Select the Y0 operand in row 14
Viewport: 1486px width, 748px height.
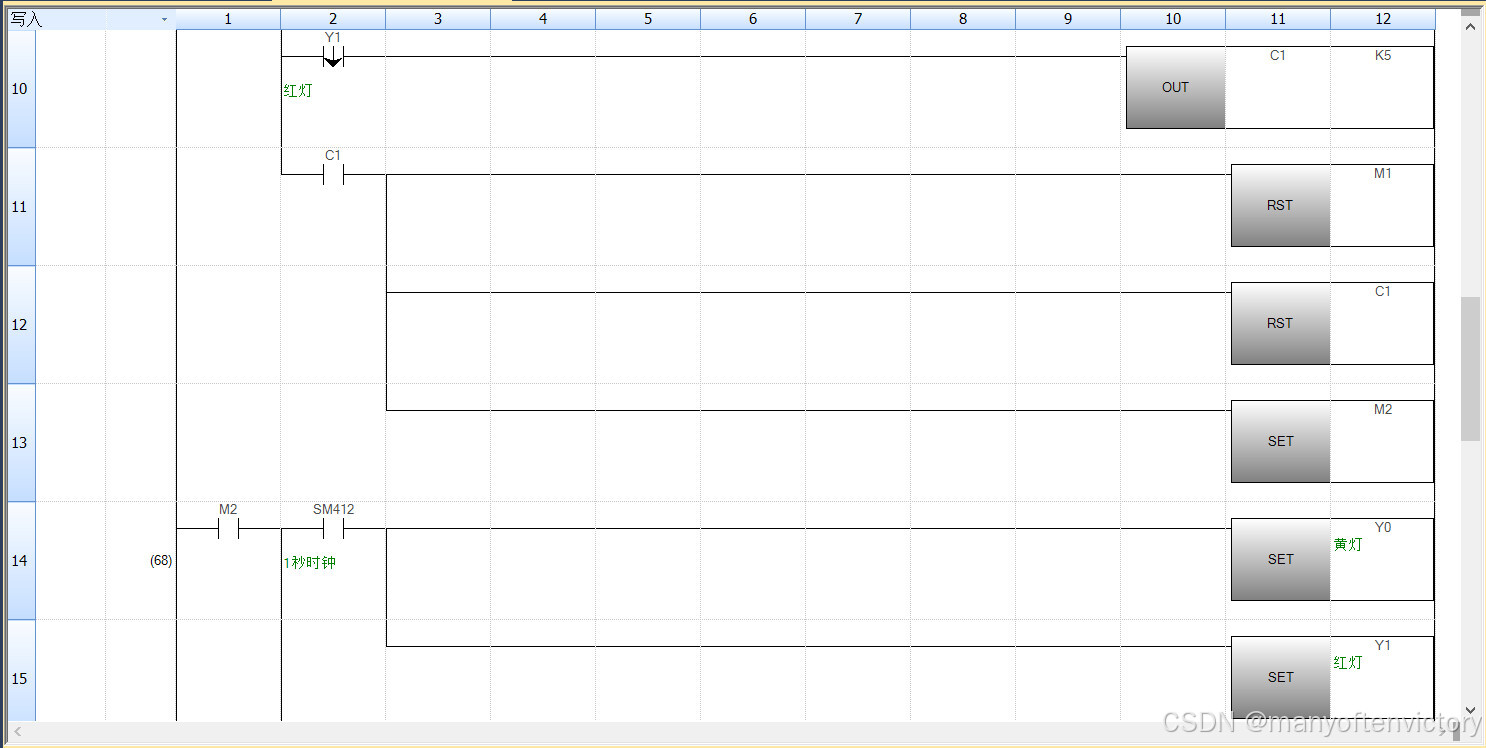point(1383,528)
